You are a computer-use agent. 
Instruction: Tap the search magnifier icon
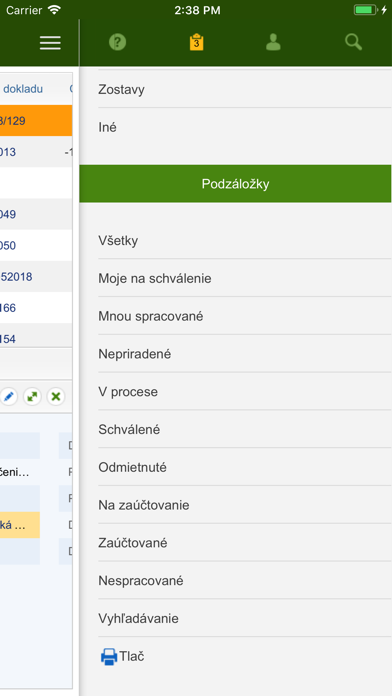[x=353, y=43]
